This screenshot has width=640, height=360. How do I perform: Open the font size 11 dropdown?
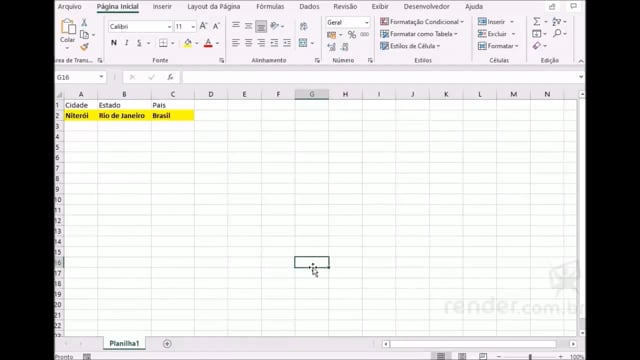click(193, 27)
